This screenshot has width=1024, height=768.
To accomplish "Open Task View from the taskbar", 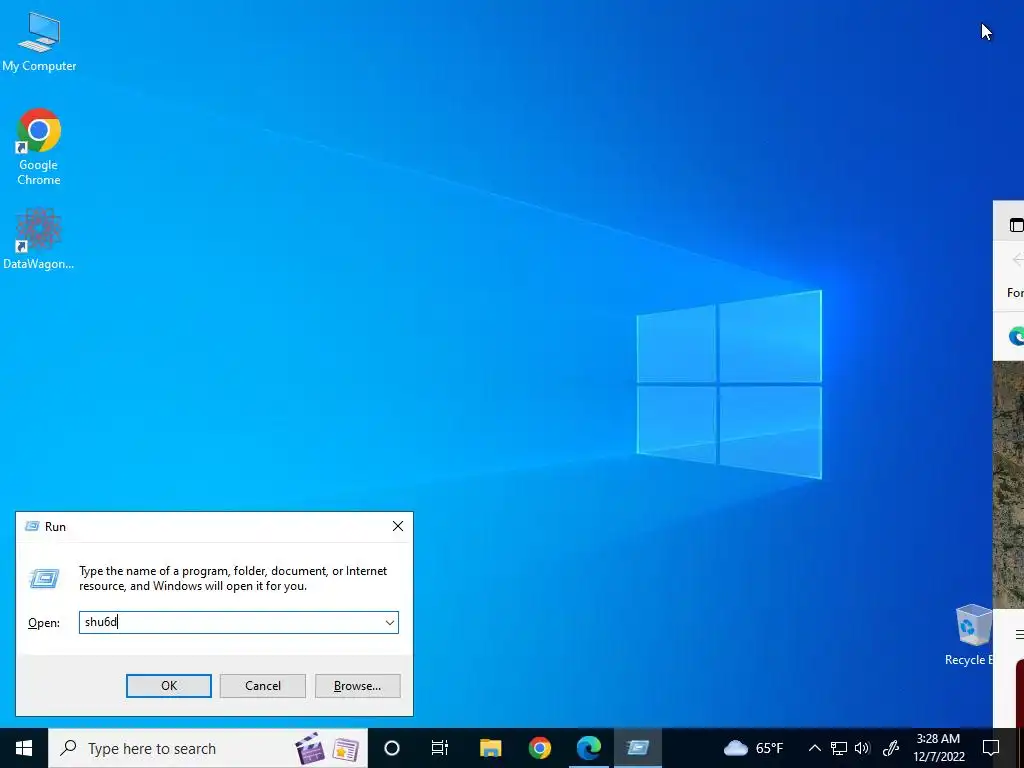I will (440, 748).
